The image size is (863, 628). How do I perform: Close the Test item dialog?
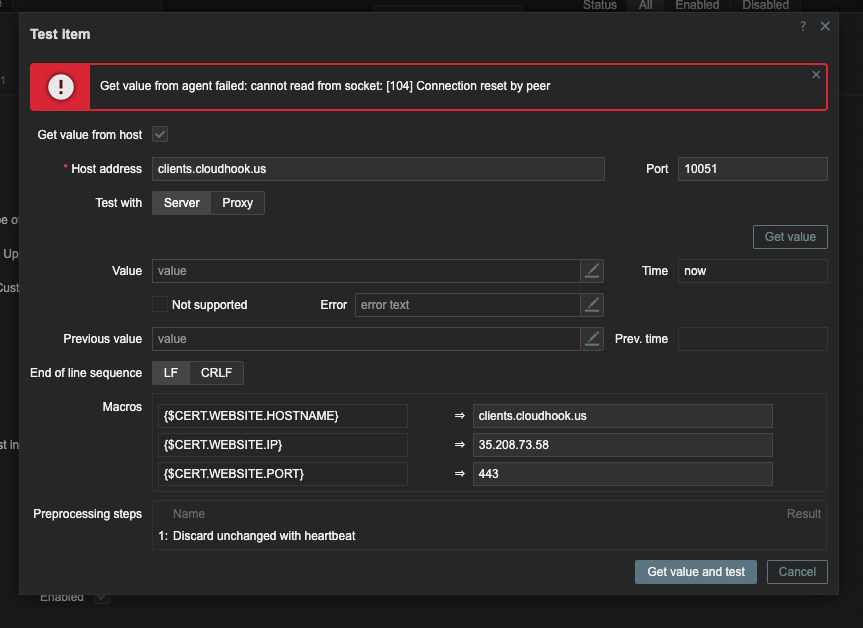(x=825, y=27)
